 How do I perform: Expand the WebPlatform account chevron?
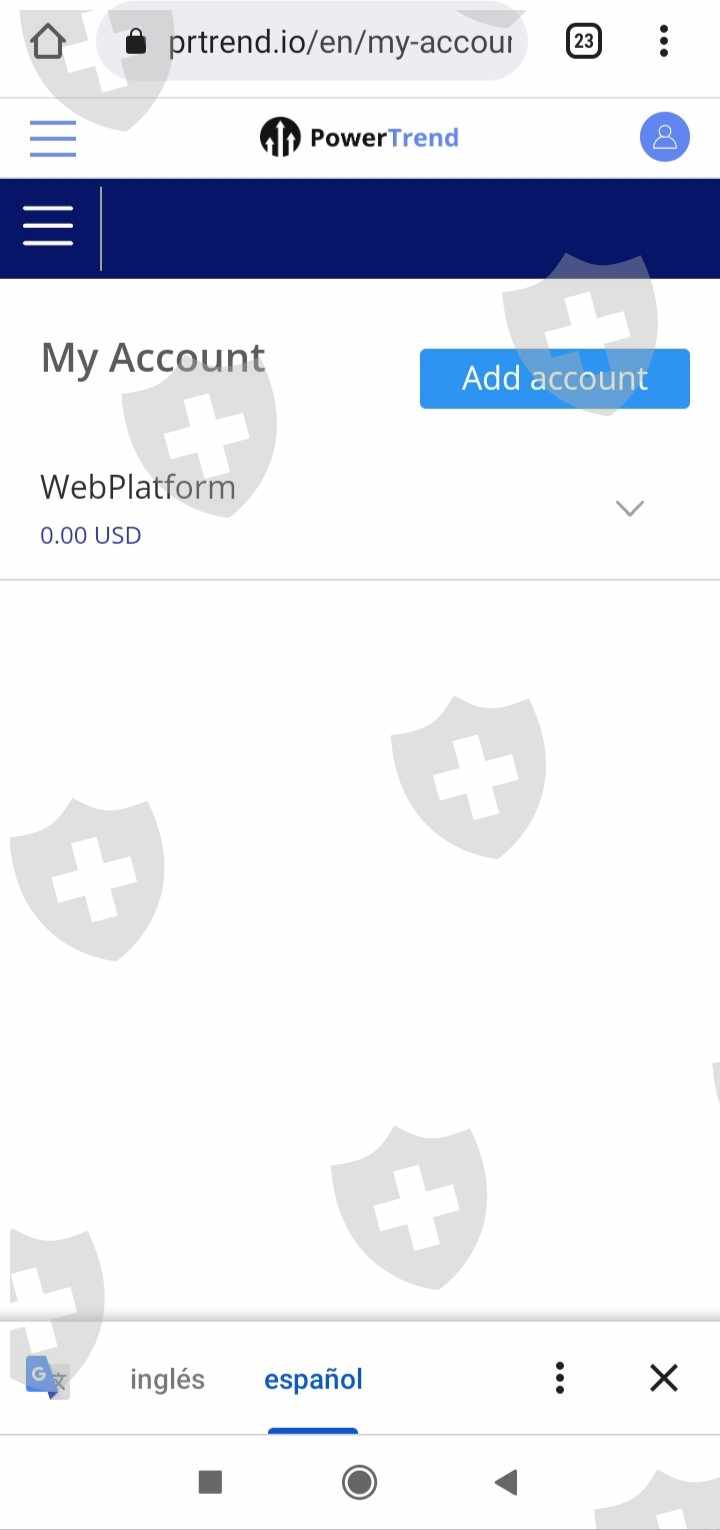pos(630,508)
